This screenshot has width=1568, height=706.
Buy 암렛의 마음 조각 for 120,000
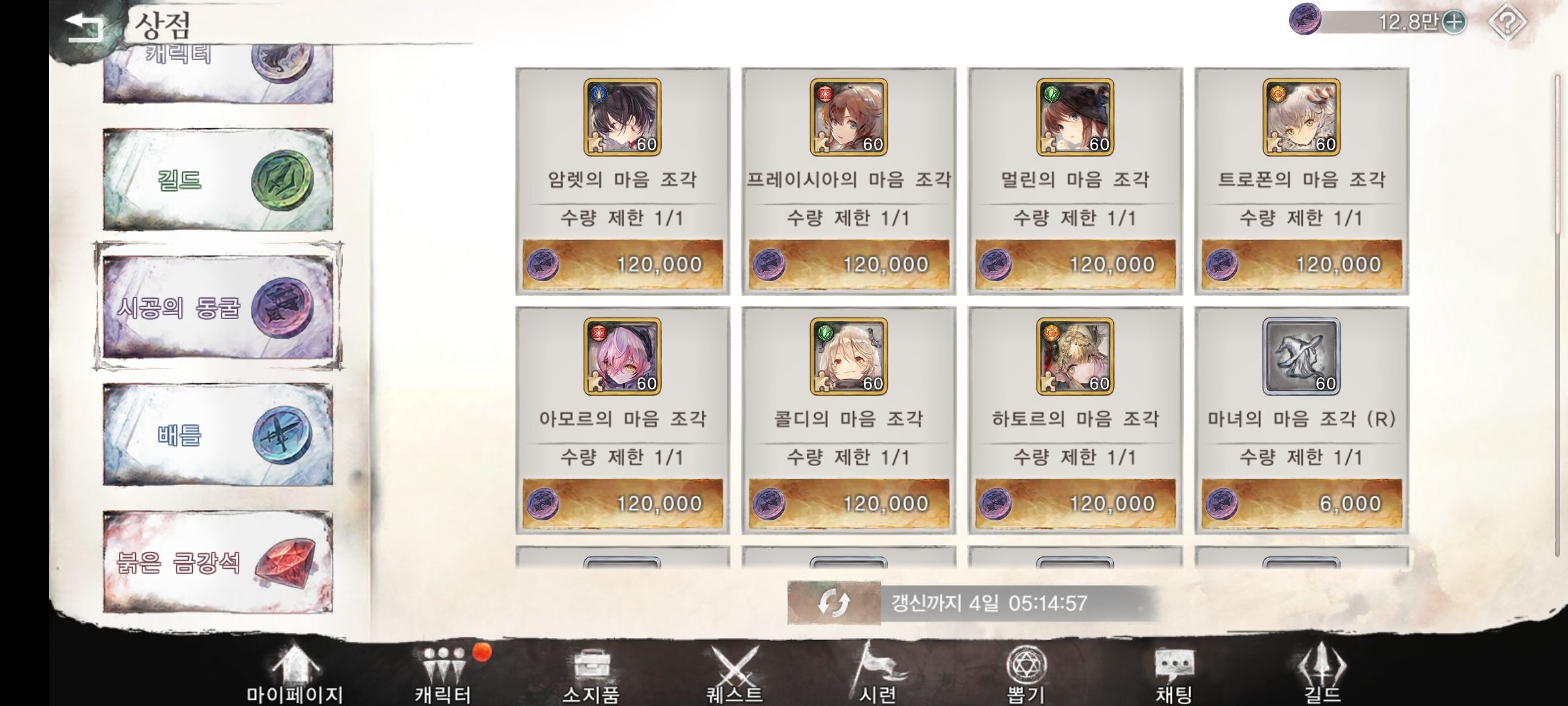pyautogui.click(x=623, y=264)
